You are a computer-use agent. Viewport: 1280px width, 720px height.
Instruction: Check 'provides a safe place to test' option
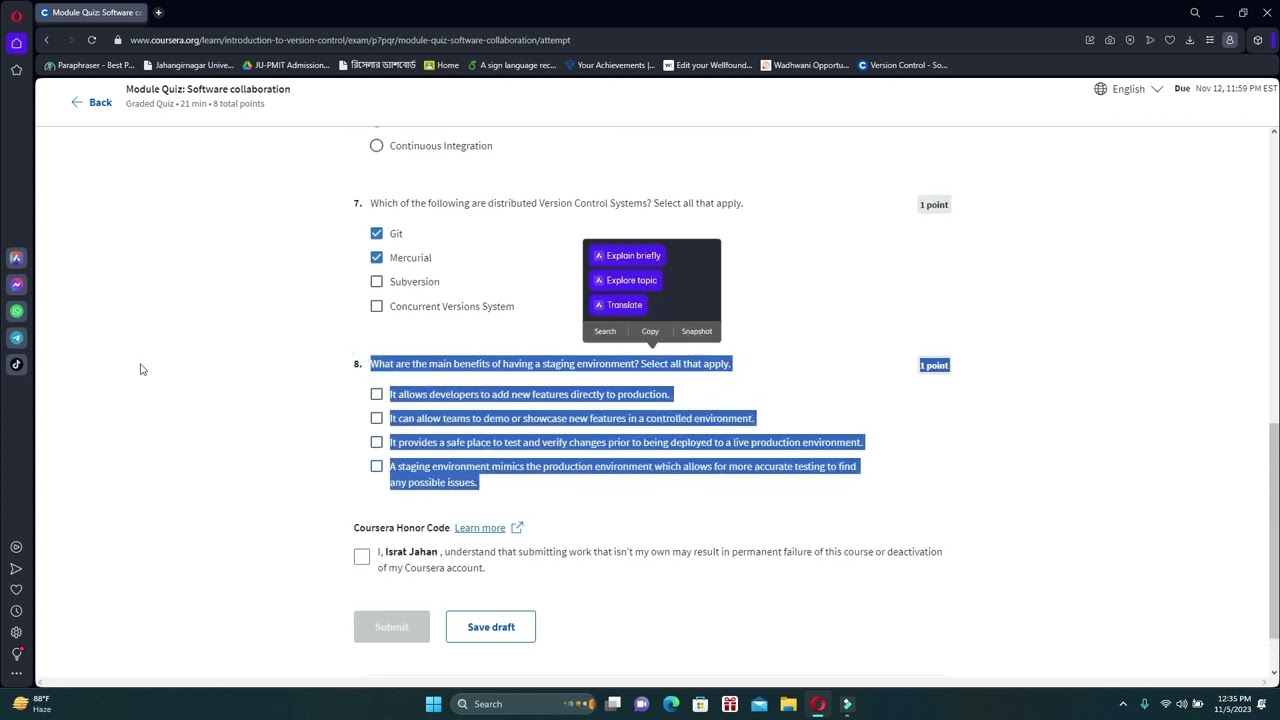pos(376,442)
